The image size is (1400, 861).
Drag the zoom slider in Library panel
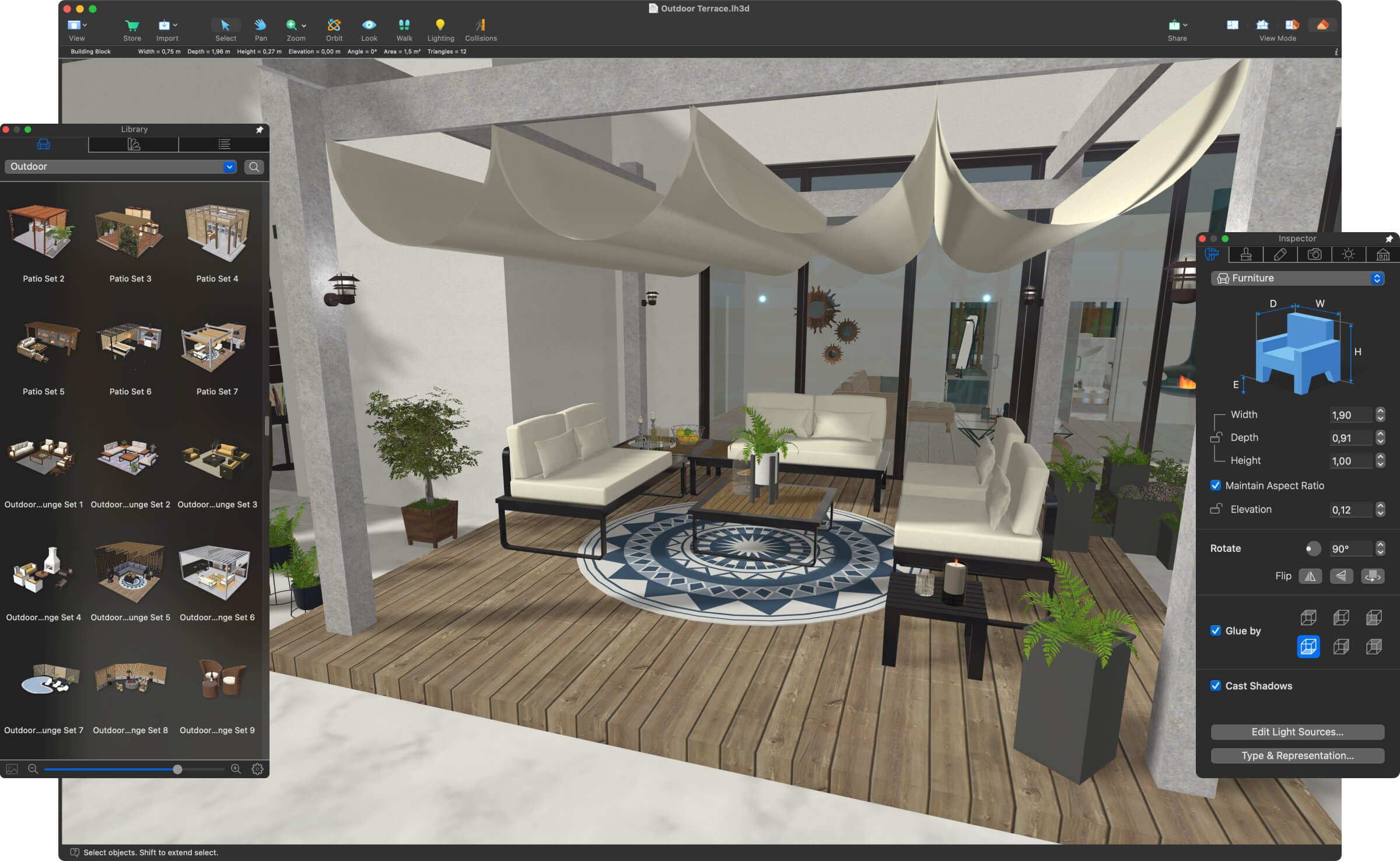(176, 769)
